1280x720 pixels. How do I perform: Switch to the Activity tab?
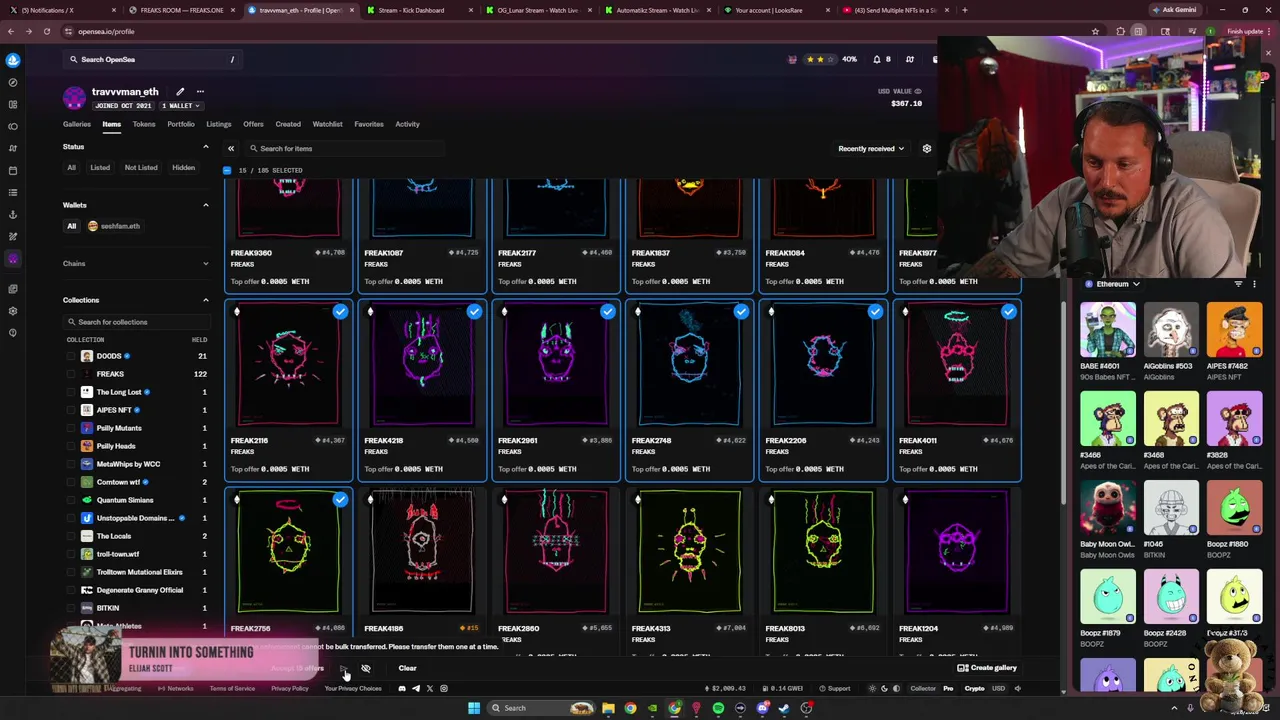(407, 124)
